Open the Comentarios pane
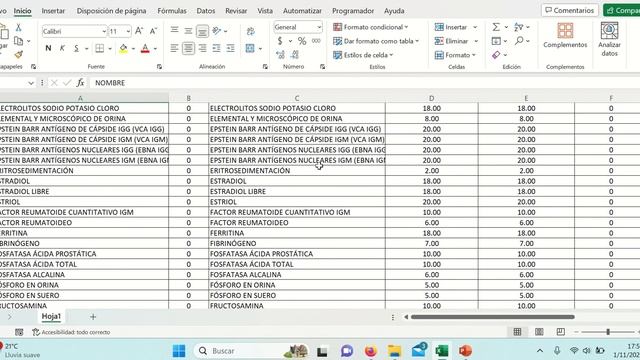Image resolution: width=640 pixels, height=360 pixels. (570, 10)
